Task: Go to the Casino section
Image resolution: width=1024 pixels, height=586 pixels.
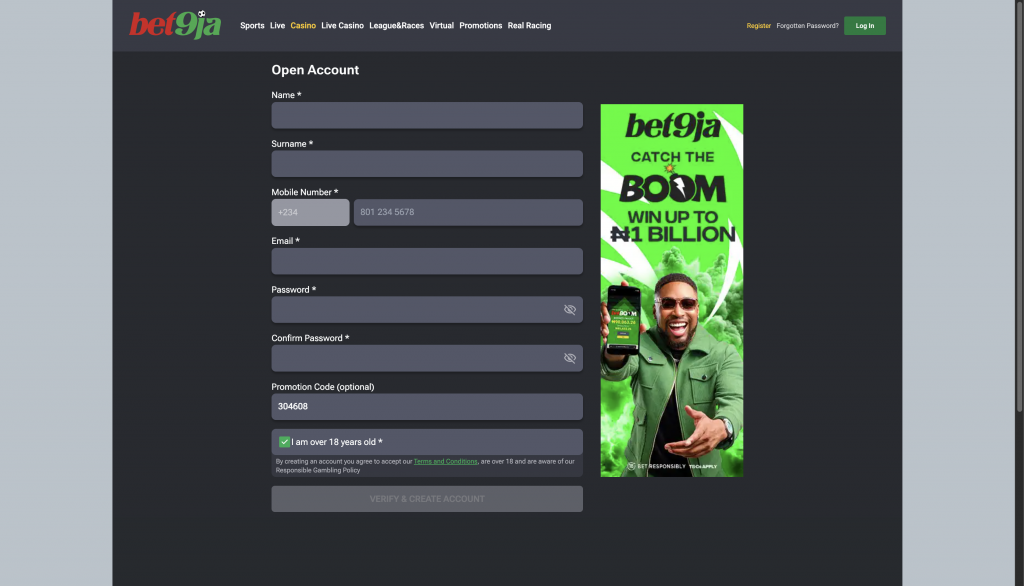Action: [x=303, y=25]
